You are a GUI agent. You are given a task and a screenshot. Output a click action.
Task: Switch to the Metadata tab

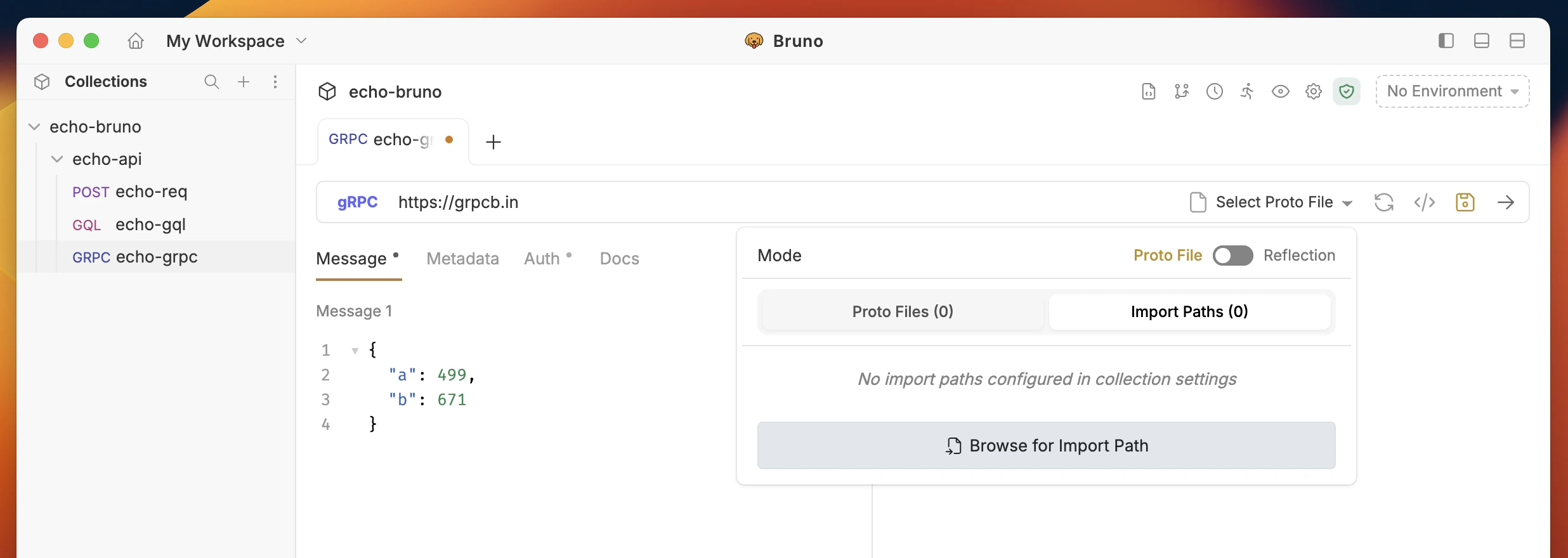[462, 259]
